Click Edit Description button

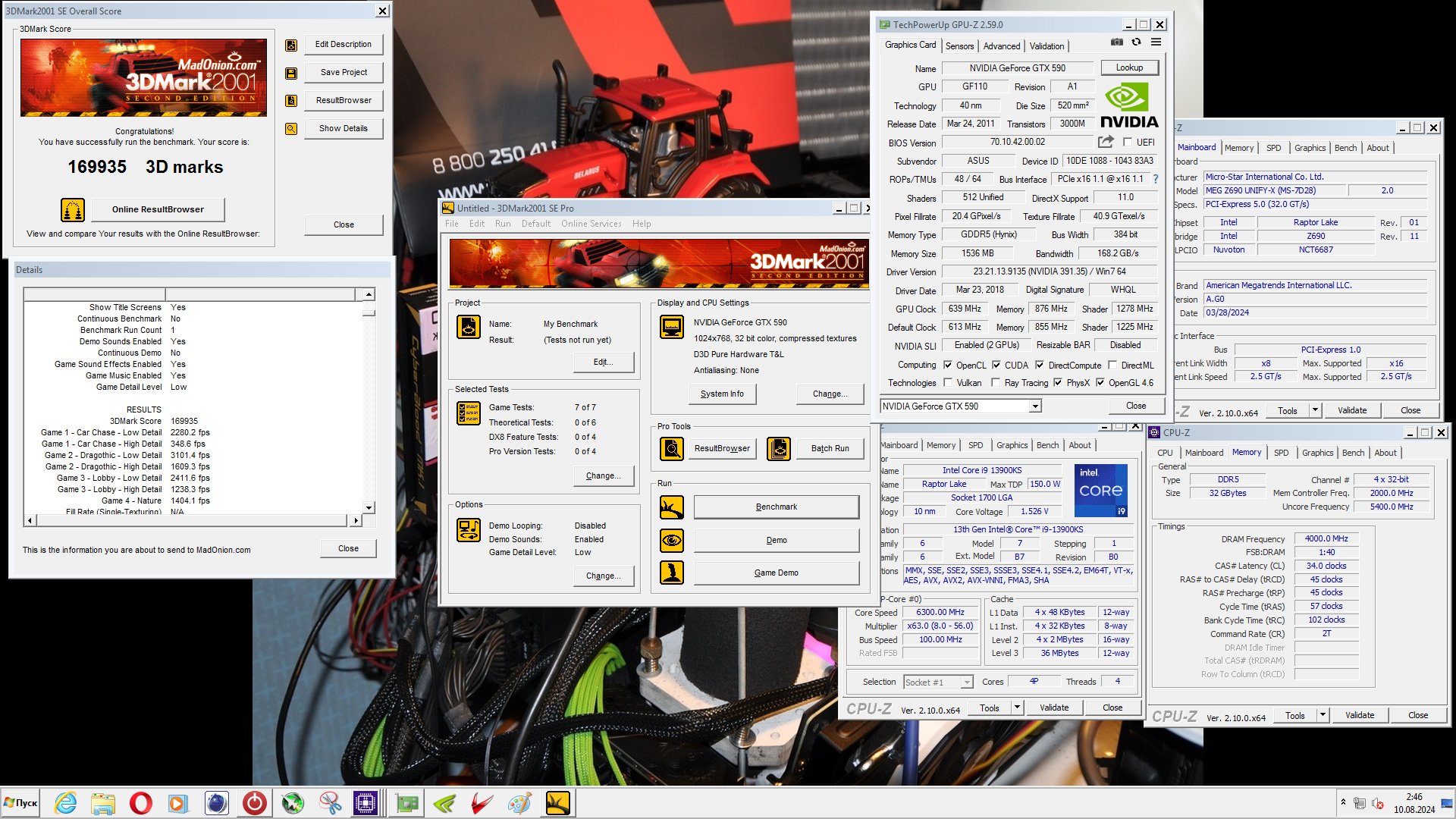click(x=344, y=45)
